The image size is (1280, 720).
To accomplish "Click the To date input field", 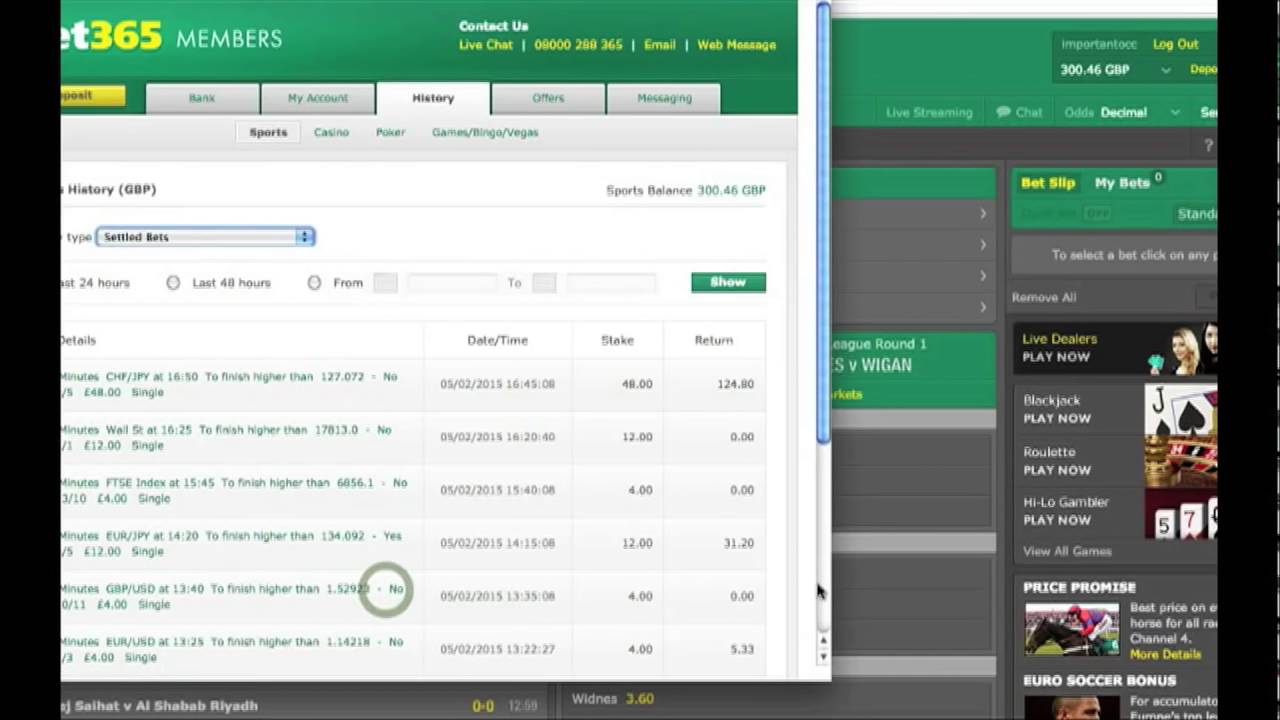I will [611, 283].
